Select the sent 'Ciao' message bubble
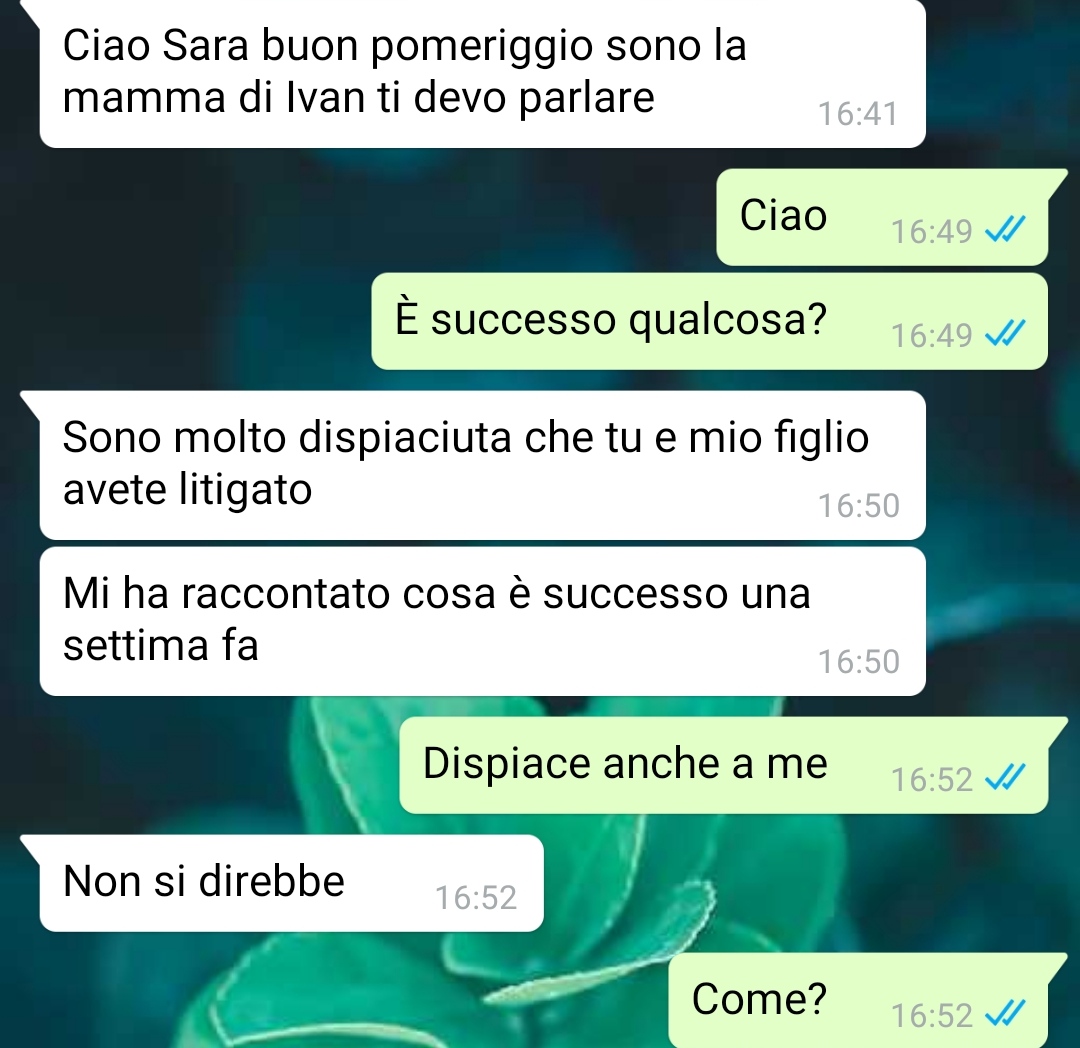Viewport: 1080px width, 1048px height. [882, 217]
